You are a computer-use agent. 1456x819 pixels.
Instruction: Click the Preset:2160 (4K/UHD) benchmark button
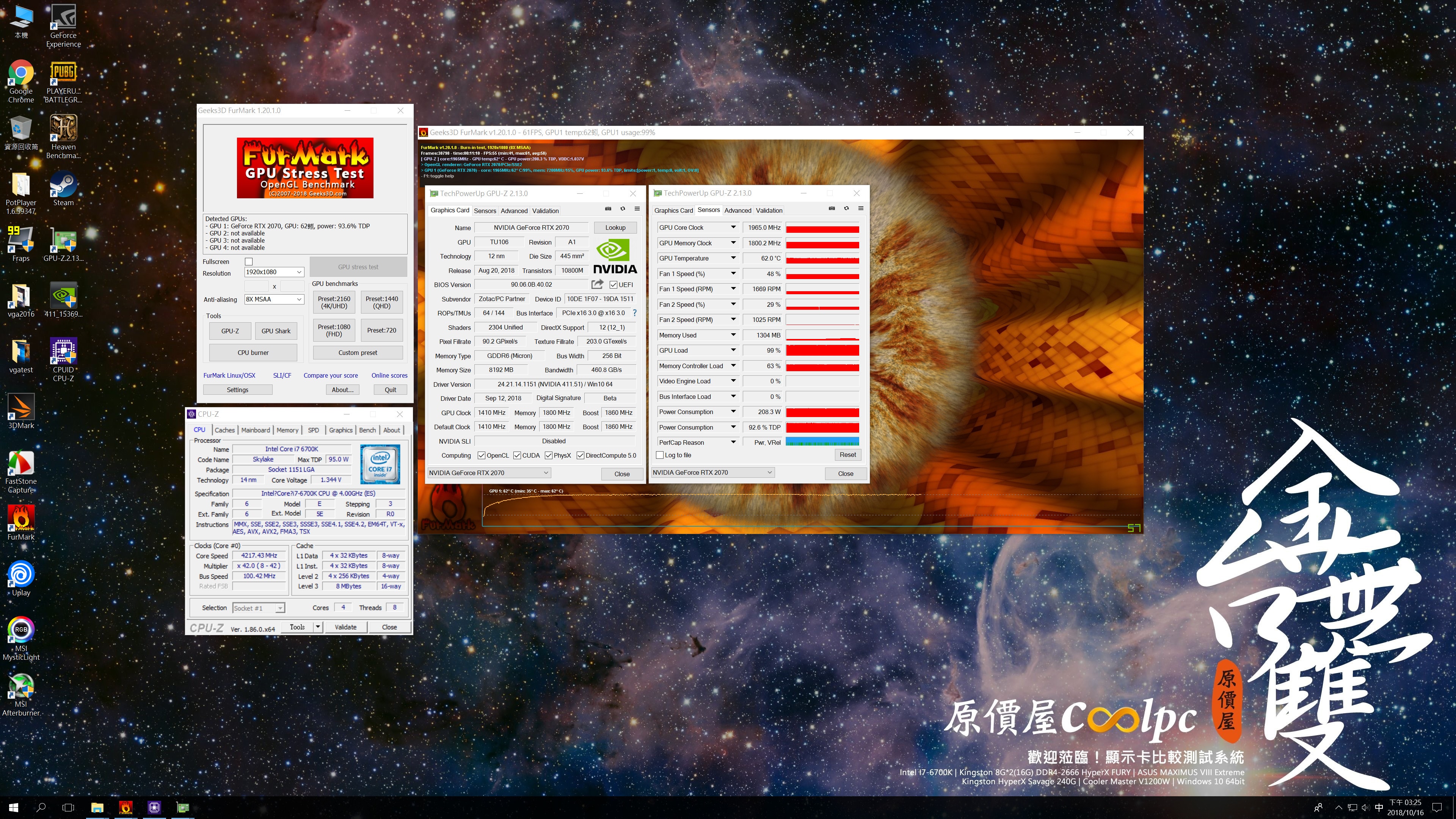tap(334, 303)
